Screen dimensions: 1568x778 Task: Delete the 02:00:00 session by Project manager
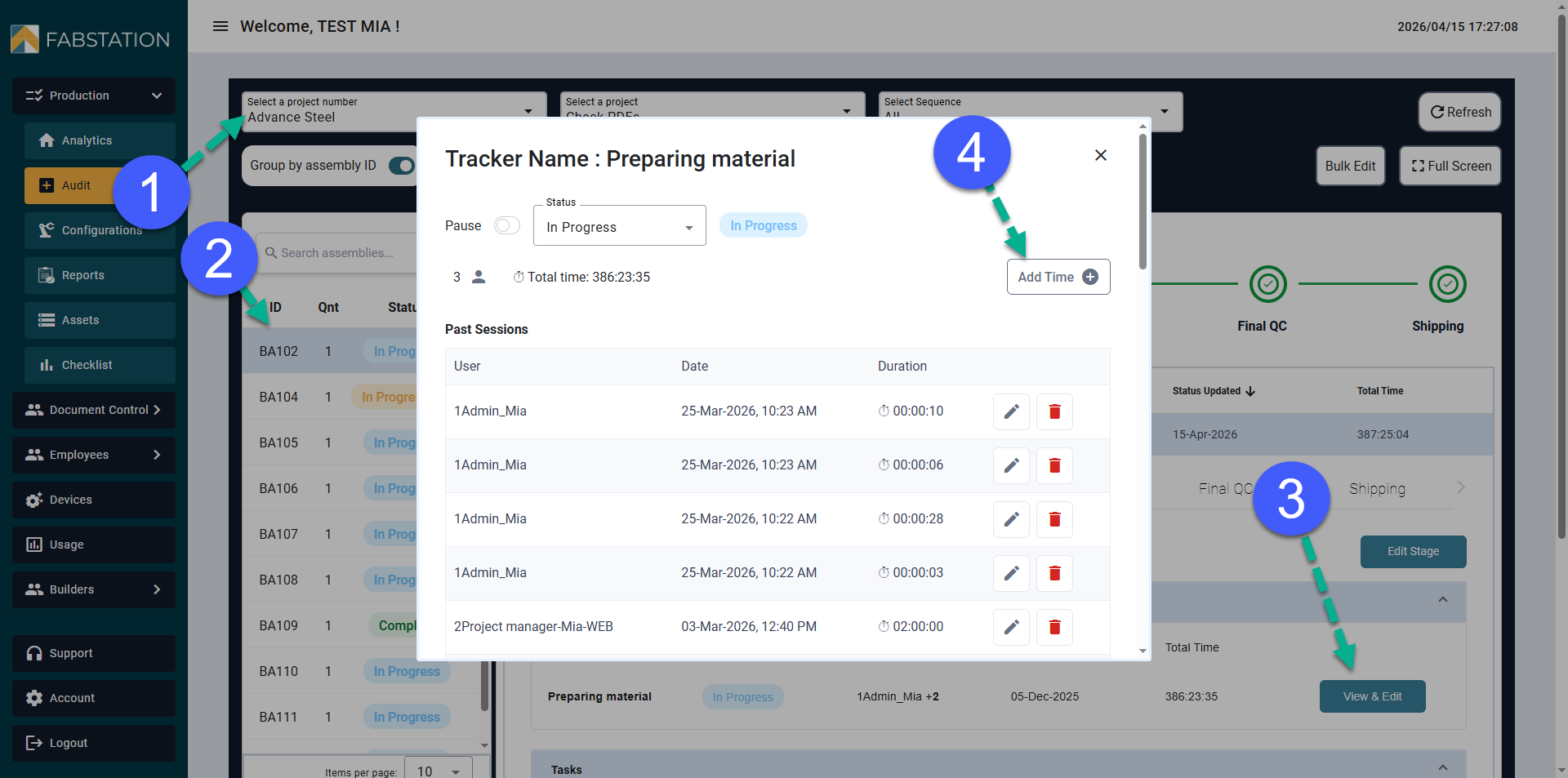pos(1054,627)
